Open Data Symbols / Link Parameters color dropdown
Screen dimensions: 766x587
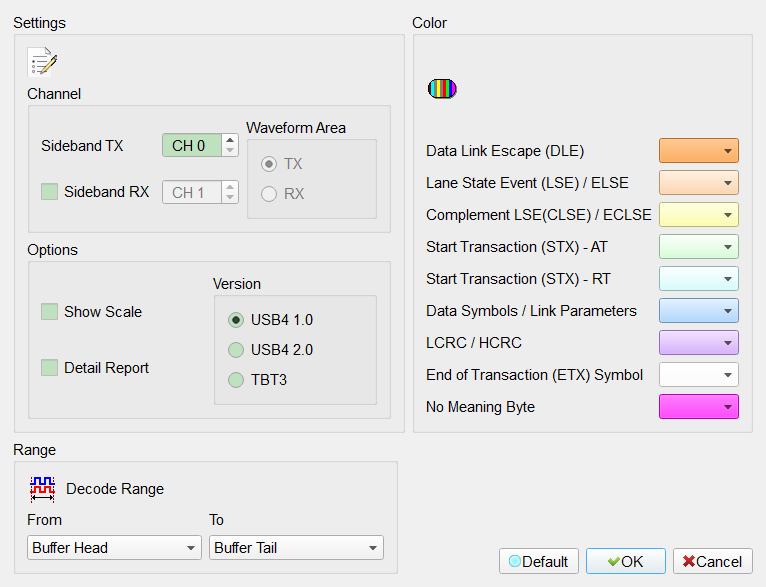pos(699,311)
